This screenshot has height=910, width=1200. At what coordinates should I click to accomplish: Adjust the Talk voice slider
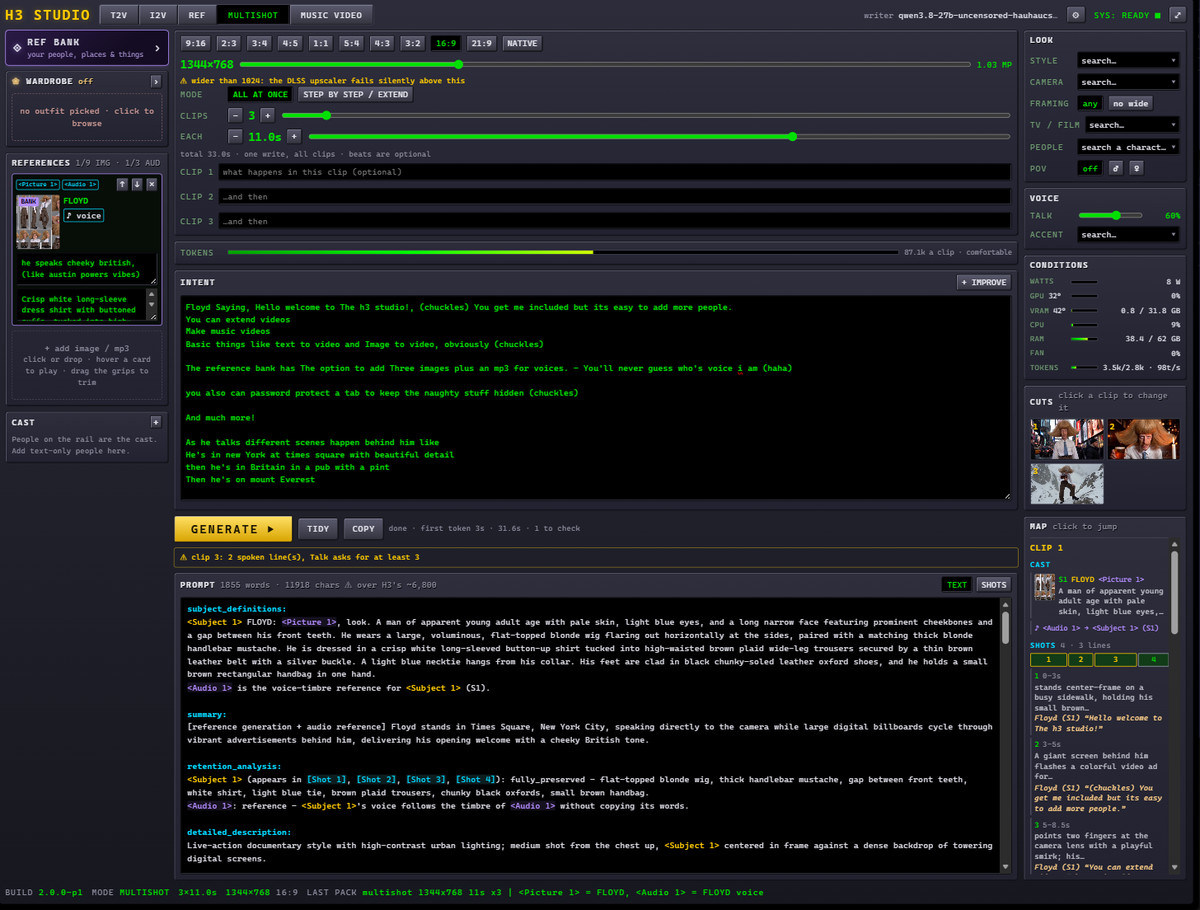coord(1118,215)
